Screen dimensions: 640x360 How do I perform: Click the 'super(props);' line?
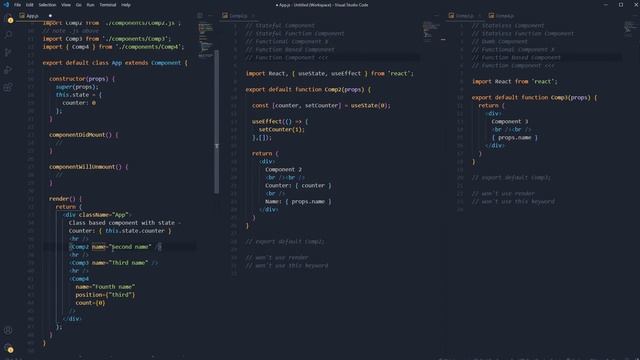pos(77,87)
